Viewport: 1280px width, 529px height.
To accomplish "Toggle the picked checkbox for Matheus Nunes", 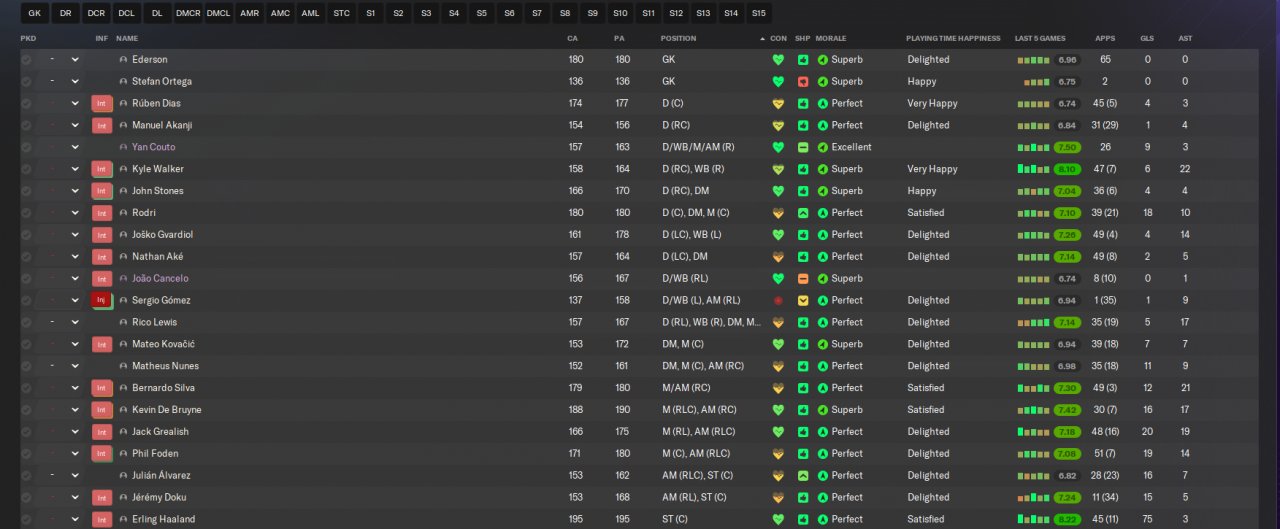I will (26, 366).
